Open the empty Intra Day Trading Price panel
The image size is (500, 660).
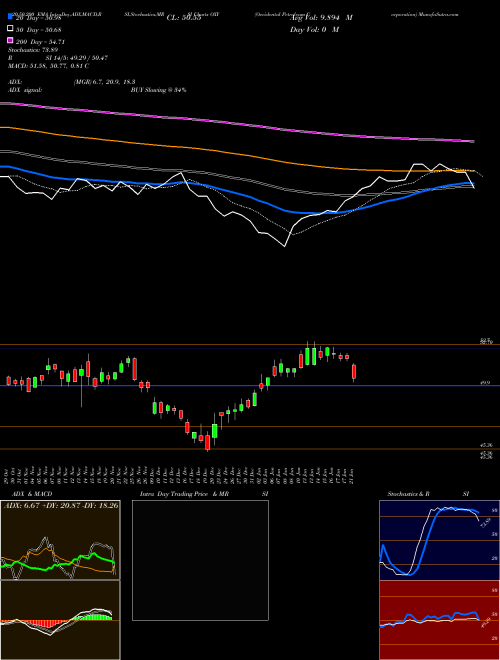pos(200,560)
